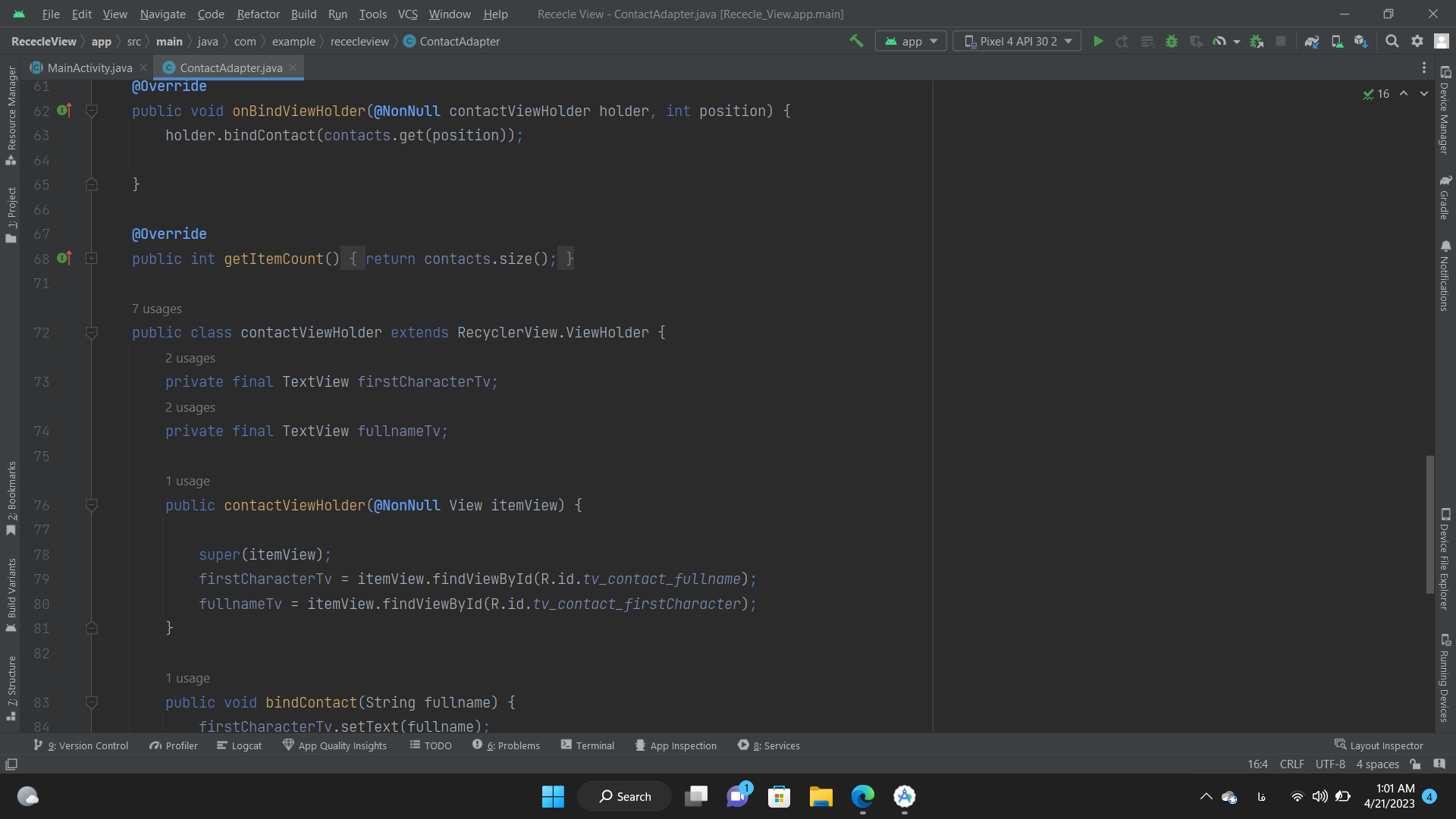Viewport: 1456px width, 819px height.
Task: Collapse contactViewHolder class fold marker
Action: coord(92,333)
